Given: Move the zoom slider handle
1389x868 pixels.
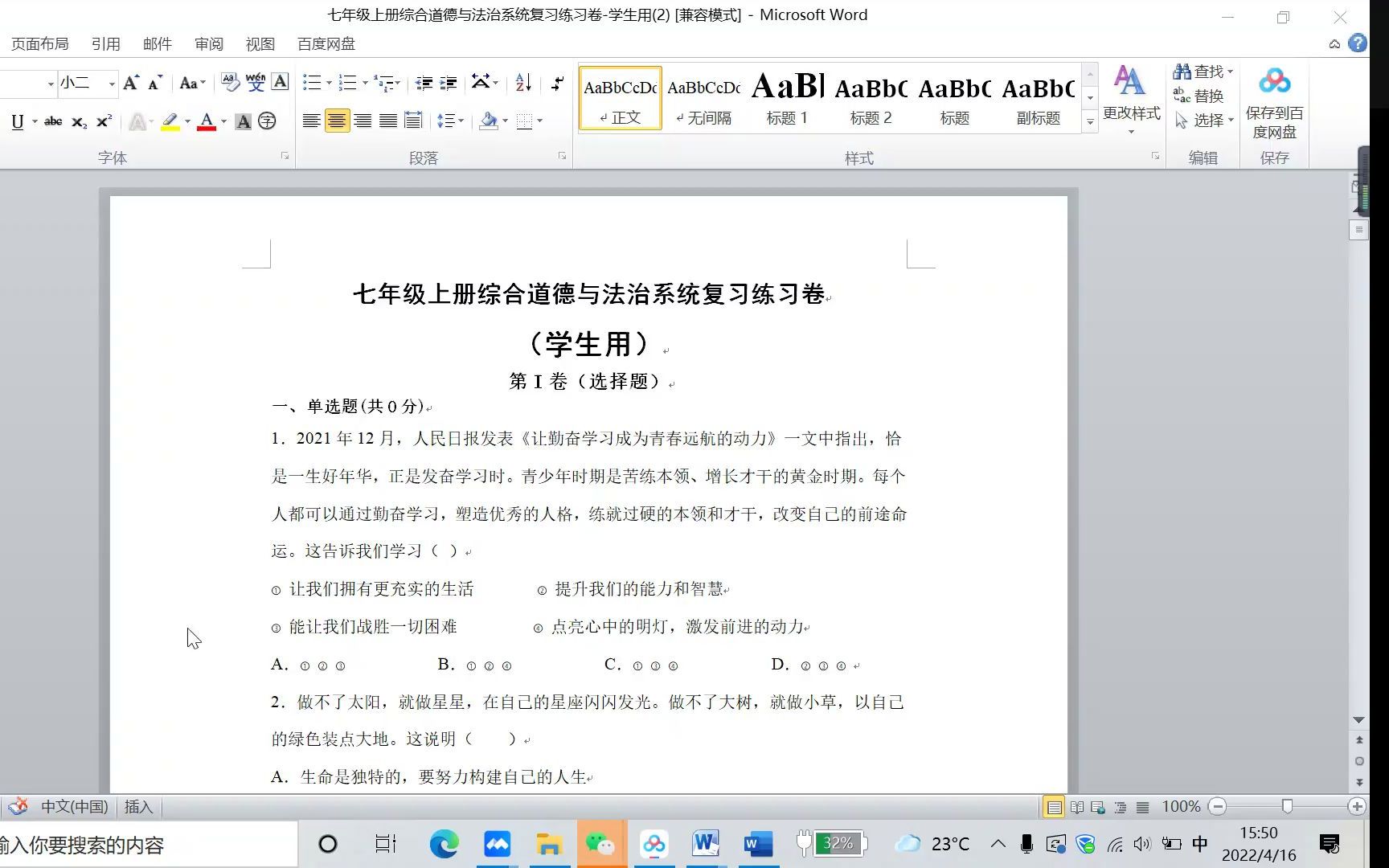Looking at the screenshot, I should tap(1287, 806).
